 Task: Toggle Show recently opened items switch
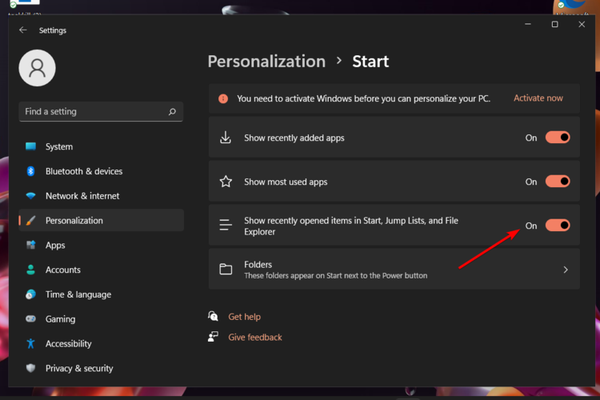(x=558, y=225)
